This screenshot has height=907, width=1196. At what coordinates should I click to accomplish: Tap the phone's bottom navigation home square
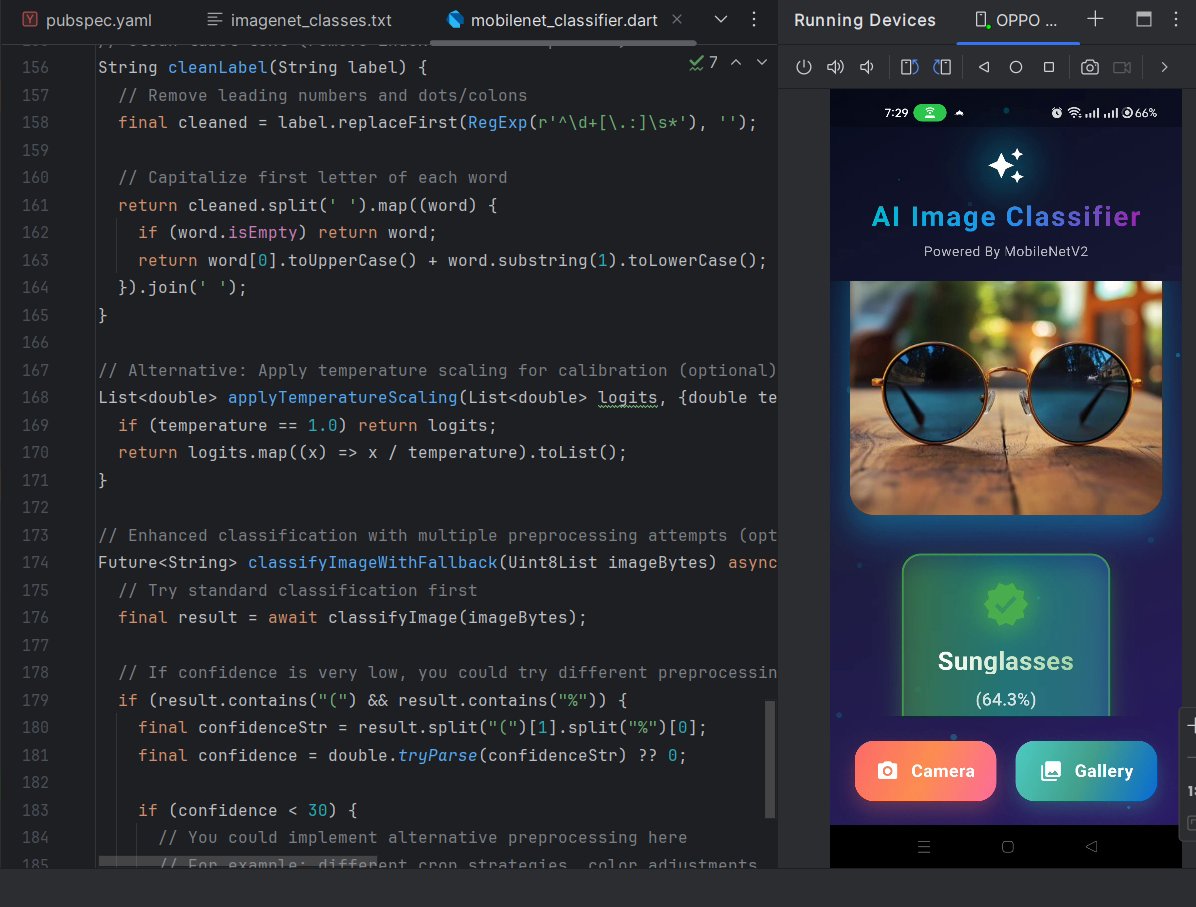click(1008, 847)
